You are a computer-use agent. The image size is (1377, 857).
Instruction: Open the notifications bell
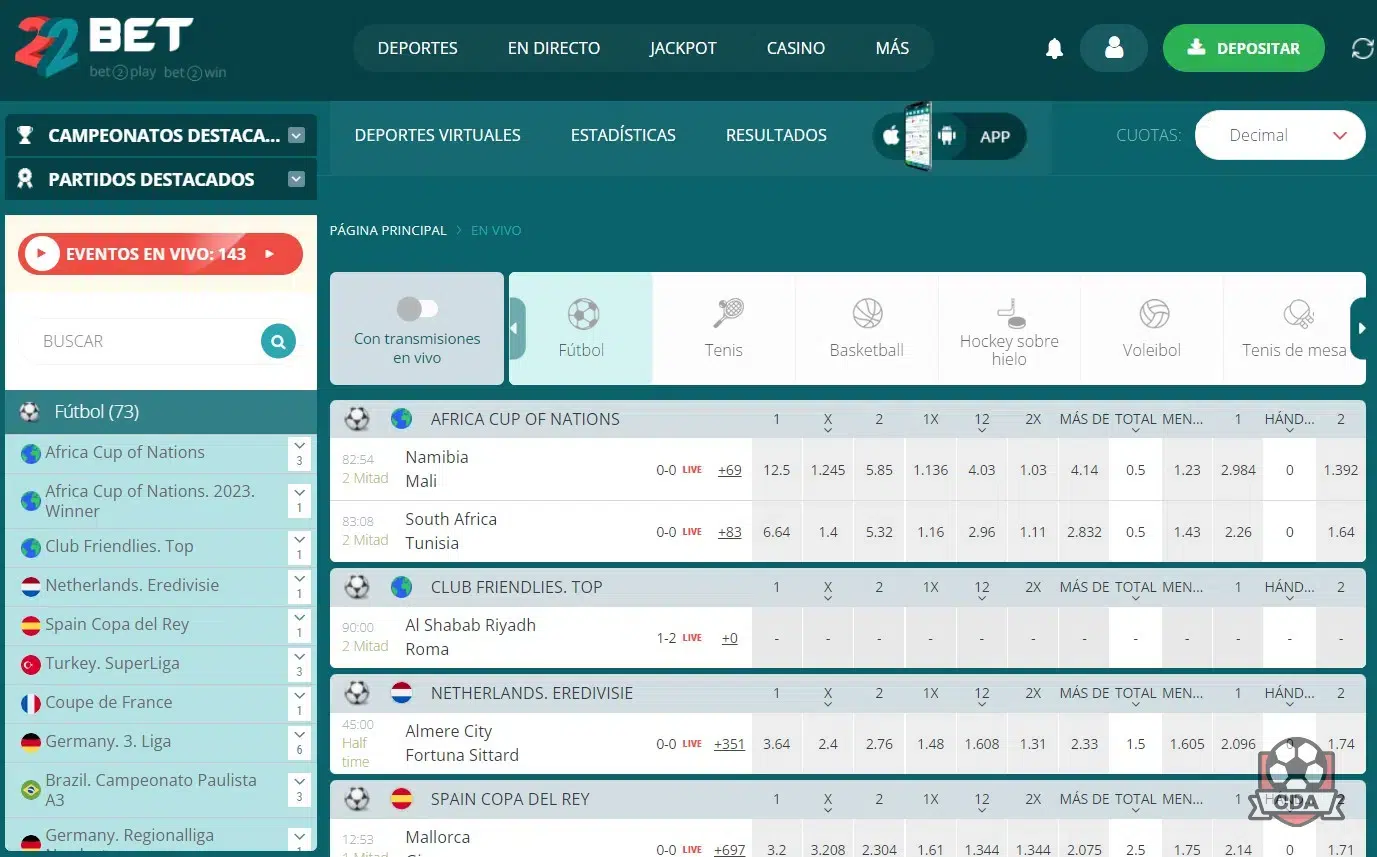[x=1054, y=49]
